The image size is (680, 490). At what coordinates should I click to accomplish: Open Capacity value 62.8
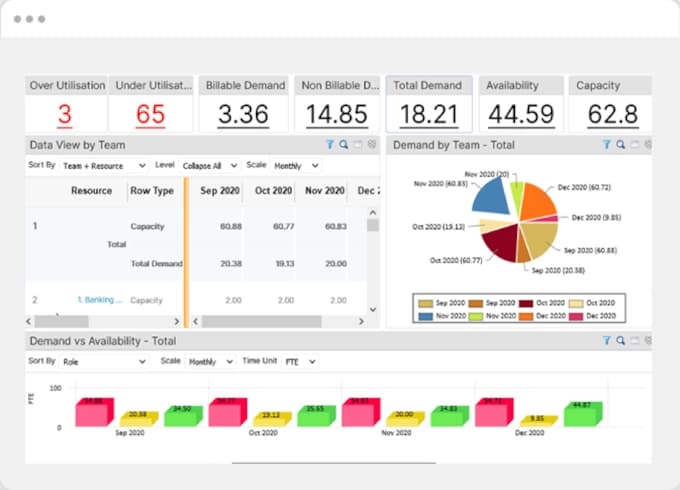tap(612, 114)
